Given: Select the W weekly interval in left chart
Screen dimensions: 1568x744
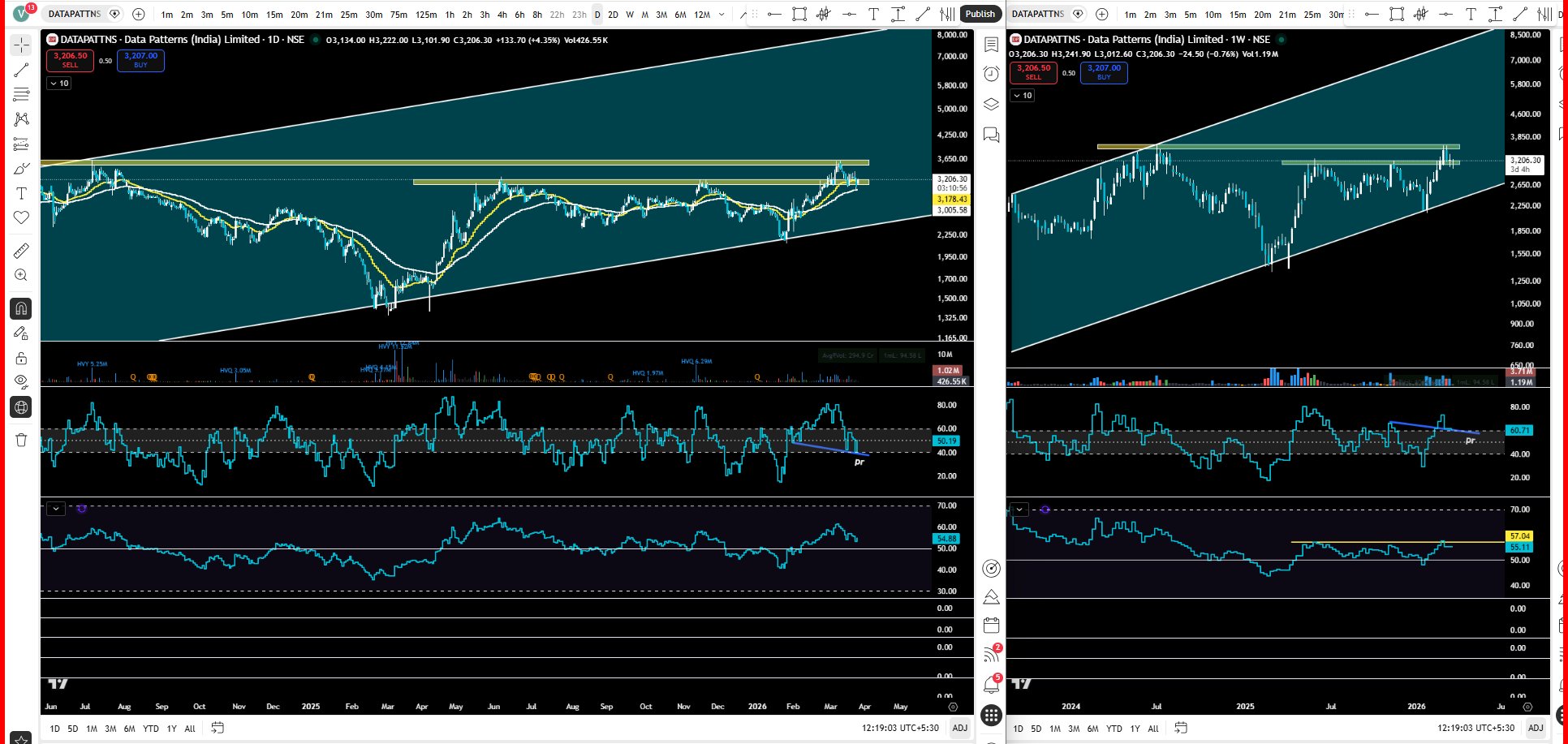Looking at the screenshot, I should [630, 15].
